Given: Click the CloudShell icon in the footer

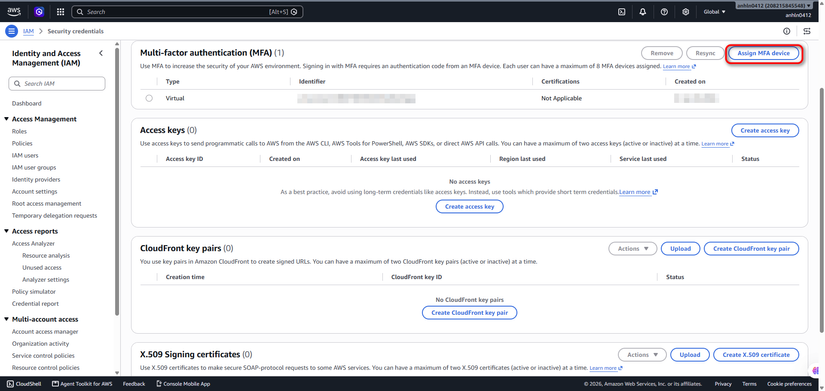Looking at the screenshot, I should (11, 384).
